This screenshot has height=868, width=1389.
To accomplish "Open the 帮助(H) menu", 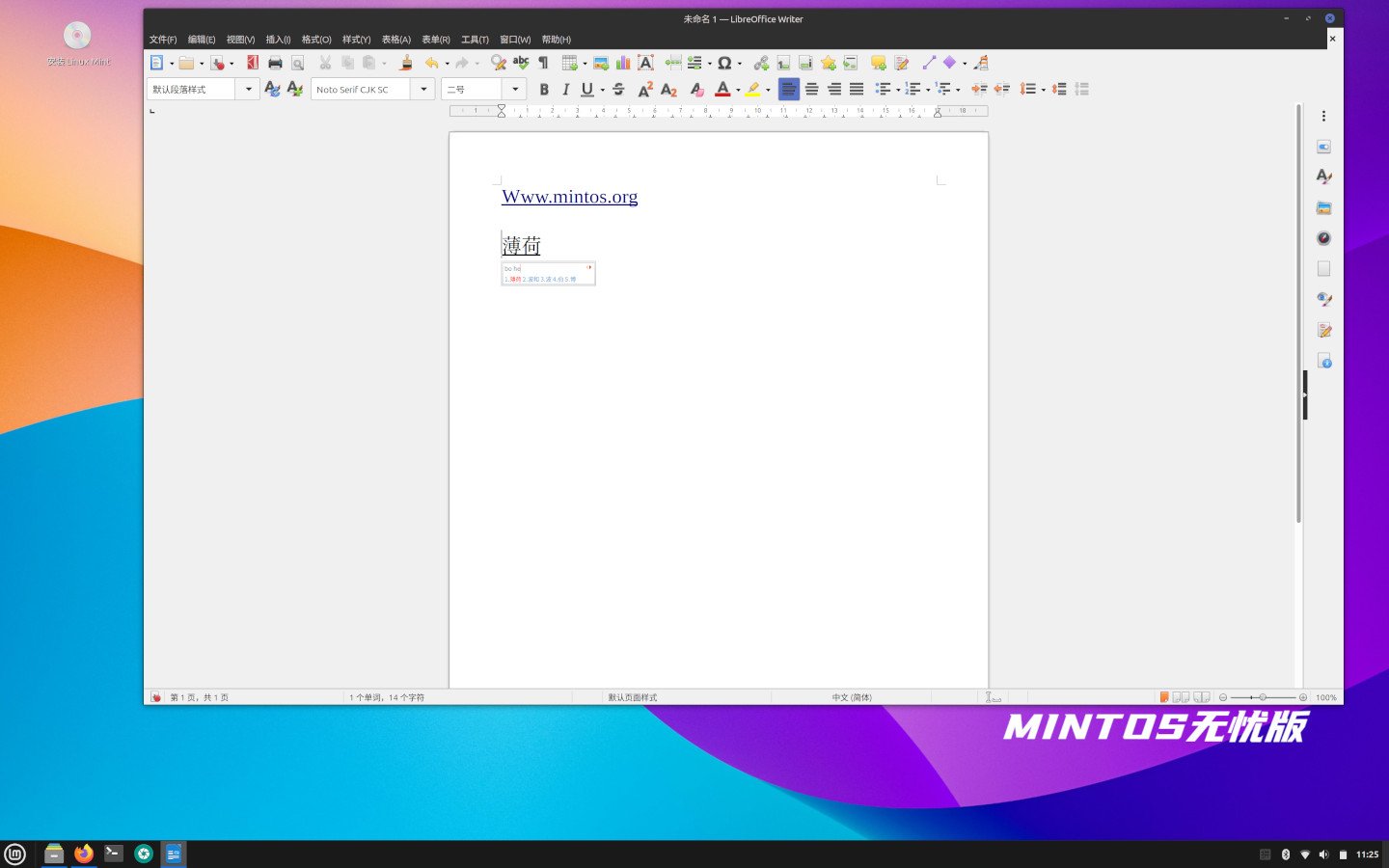I will (x=557, y=40).
